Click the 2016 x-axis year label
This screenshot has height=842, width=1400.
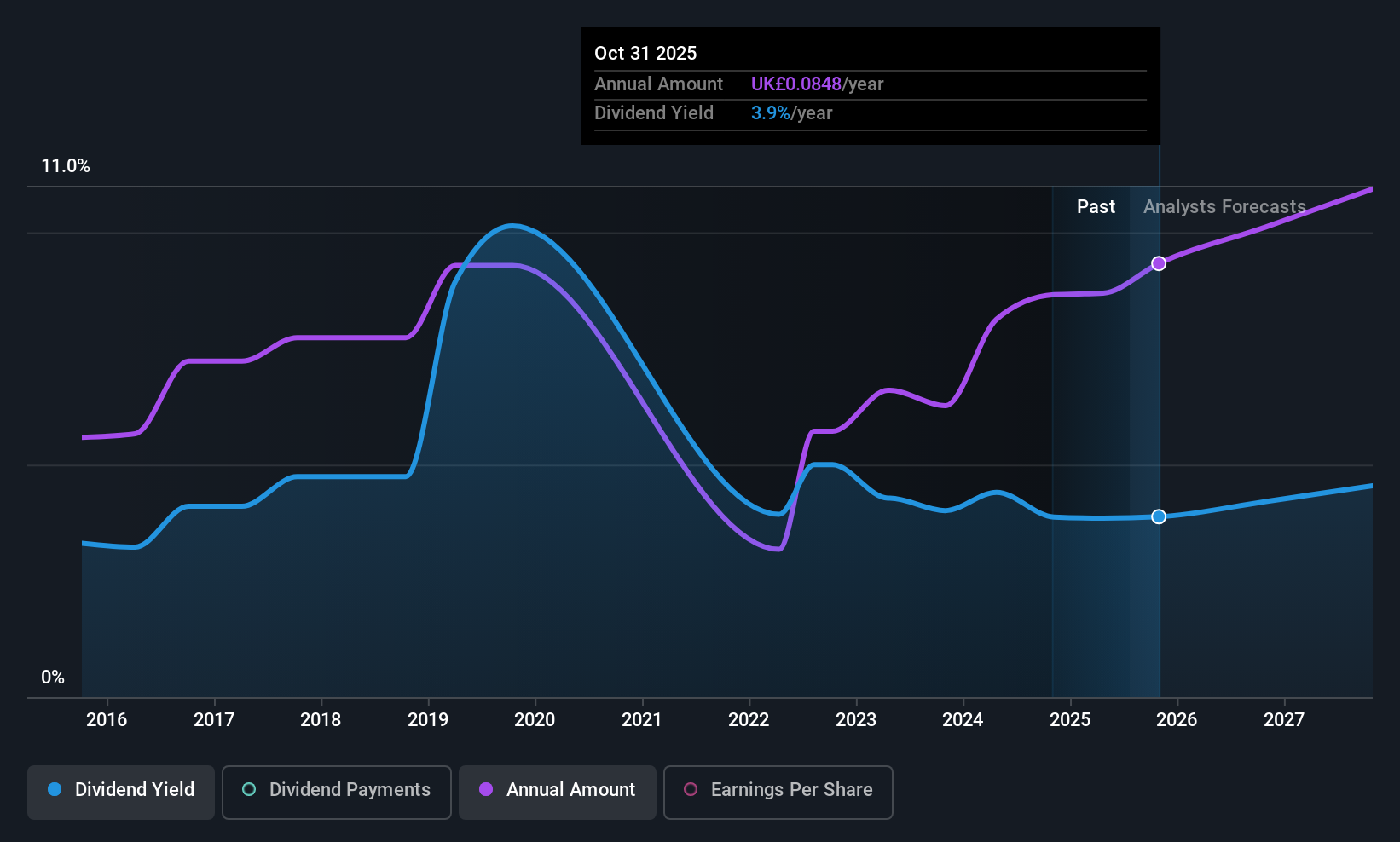tap(107, 719)
